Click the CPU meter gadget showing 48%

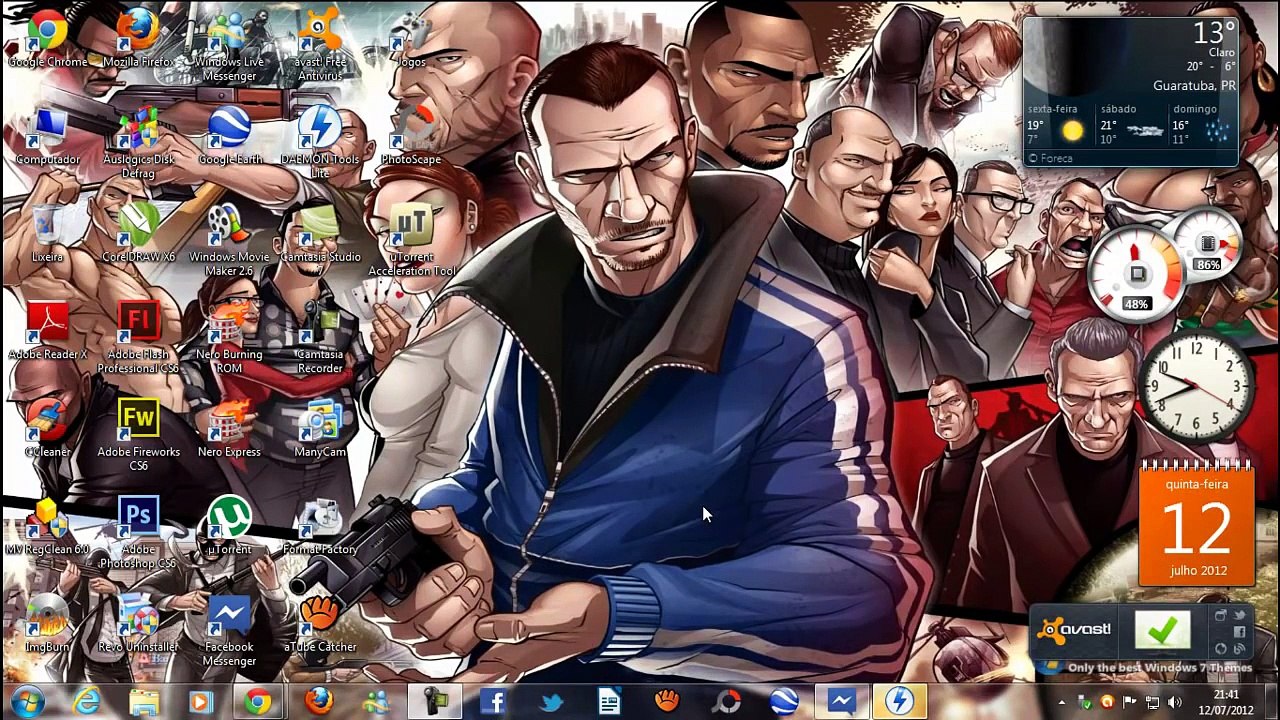1137,275
